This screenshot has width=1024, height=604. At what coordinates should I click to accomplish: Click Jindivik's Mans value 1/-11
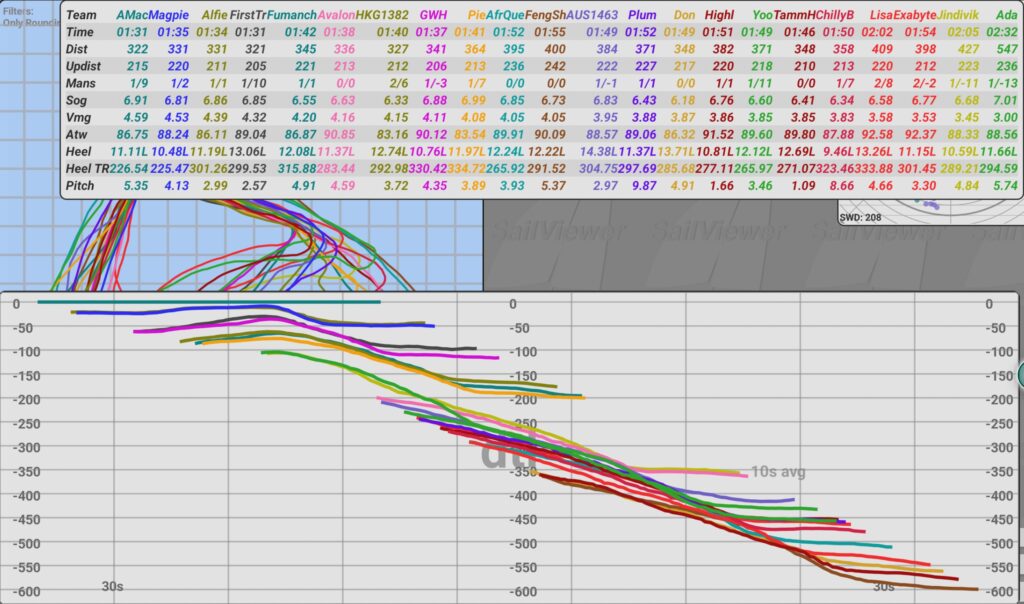pos(964,83)
